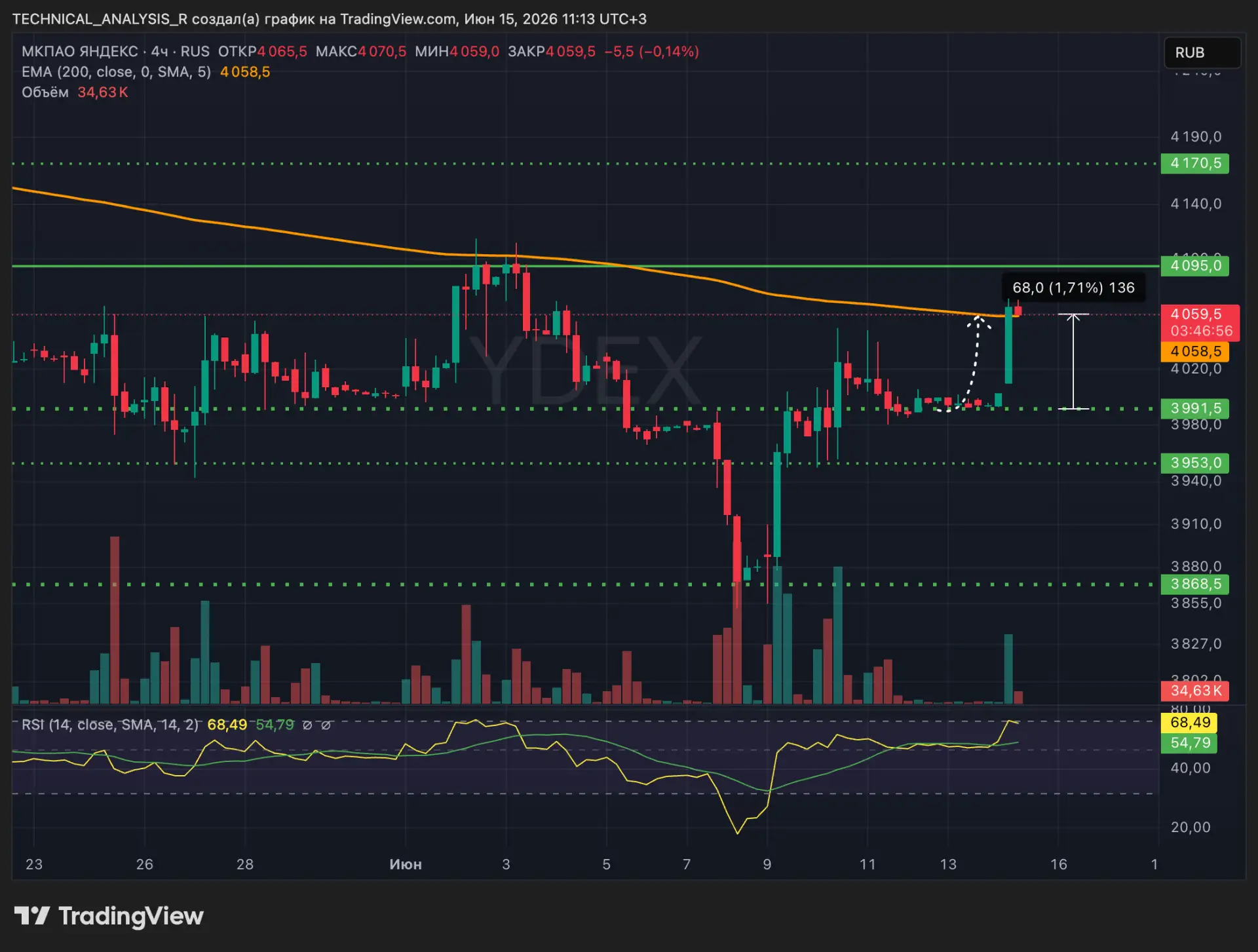Click the yellow RSI value tag 68,49

point(1189,723)
